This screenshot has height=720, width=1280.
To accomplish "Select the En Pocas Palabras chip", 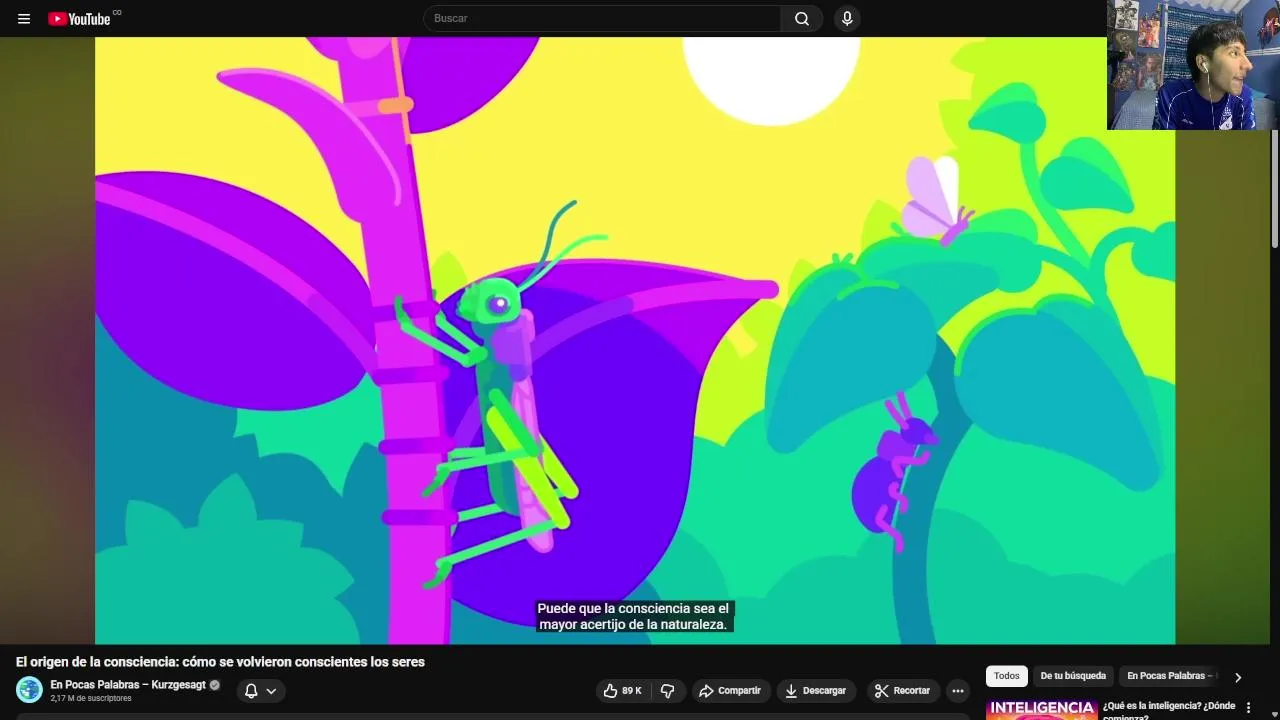I will coord(1169,676).
